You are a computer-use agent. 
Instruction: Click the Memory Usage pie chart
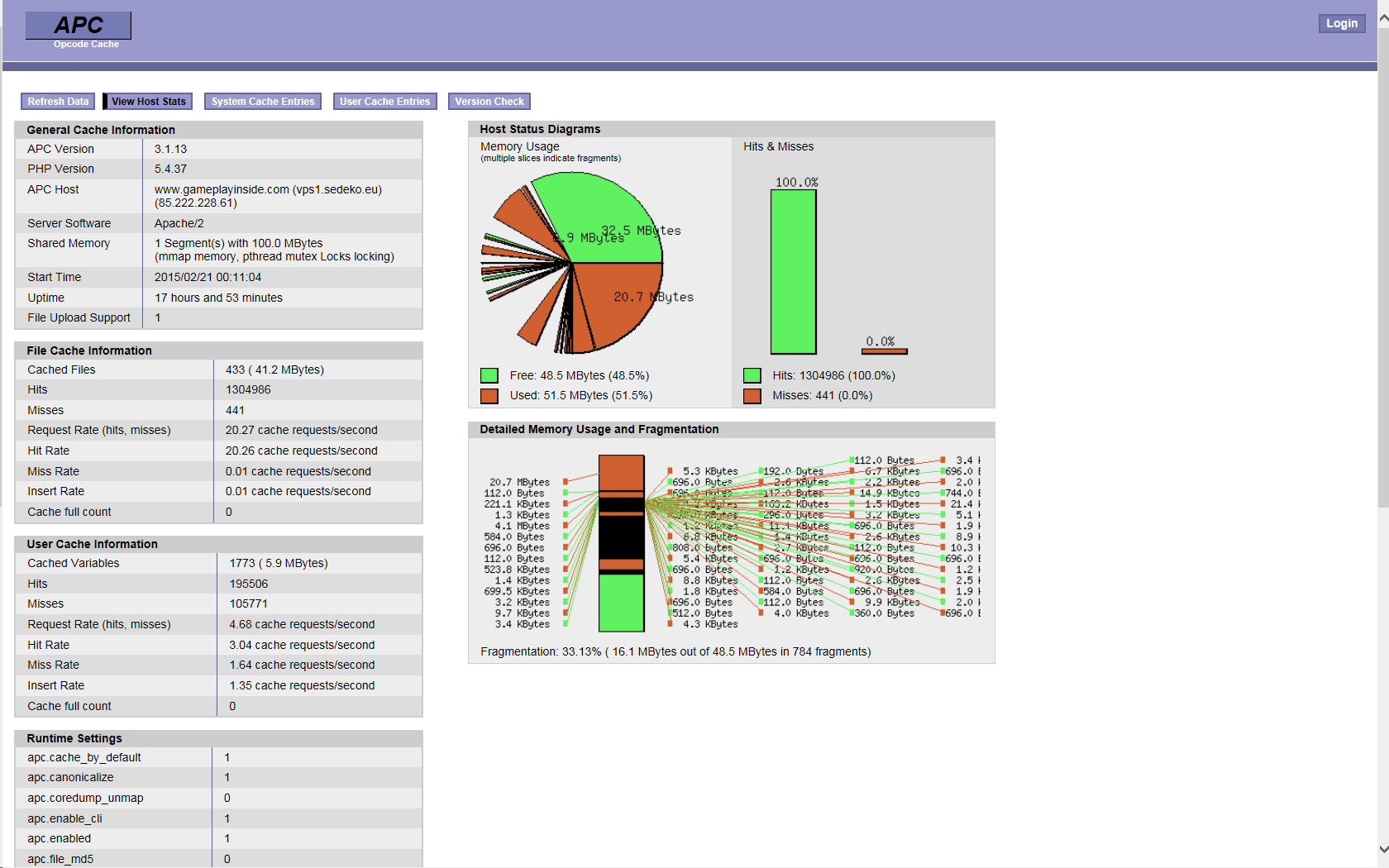(572, 263)
